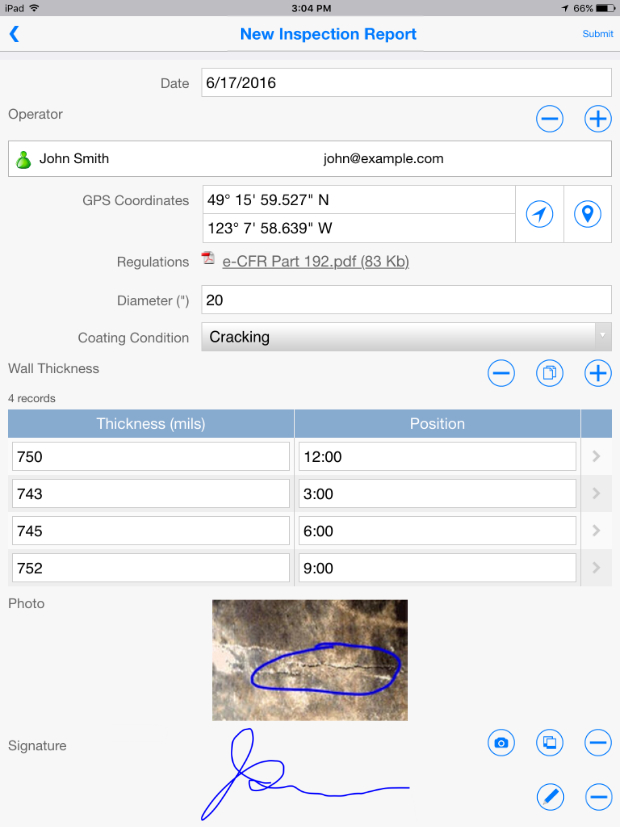Submit the inspection report
The height and width of the screenshot is (827, 620).
[597, 34]
